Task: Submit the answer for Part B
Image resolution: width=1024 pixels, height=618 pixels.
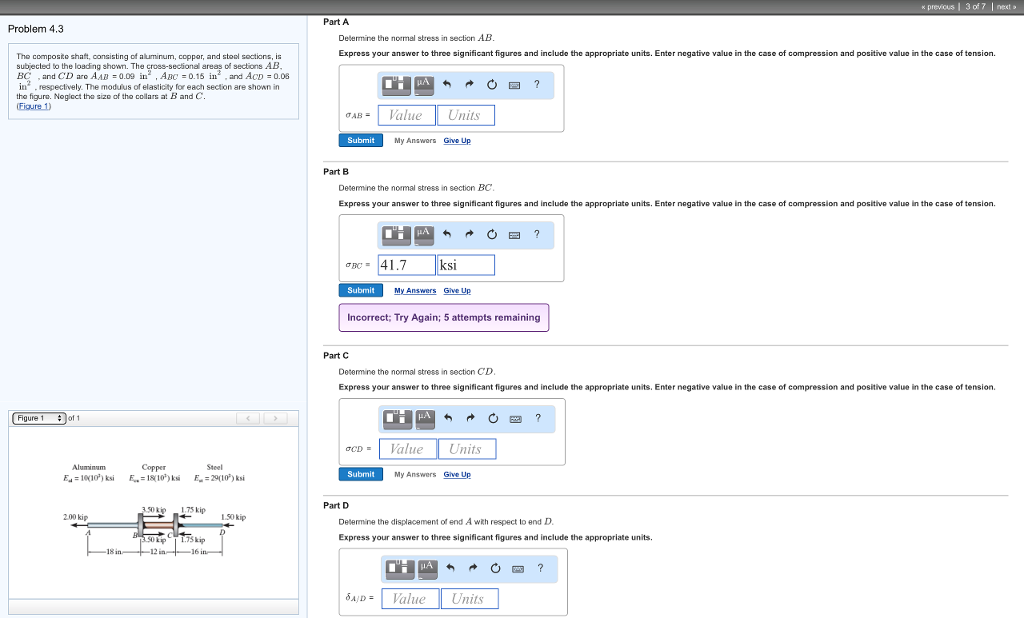Action: click(360, 290)
